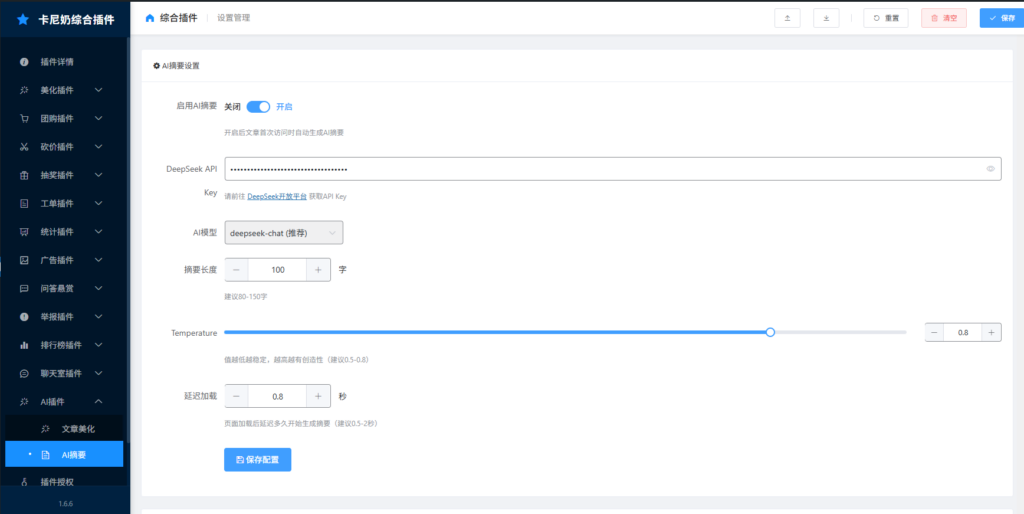
Task: Open the AI模型 deepseek-chat dropdown
Action: click(284, 232)
